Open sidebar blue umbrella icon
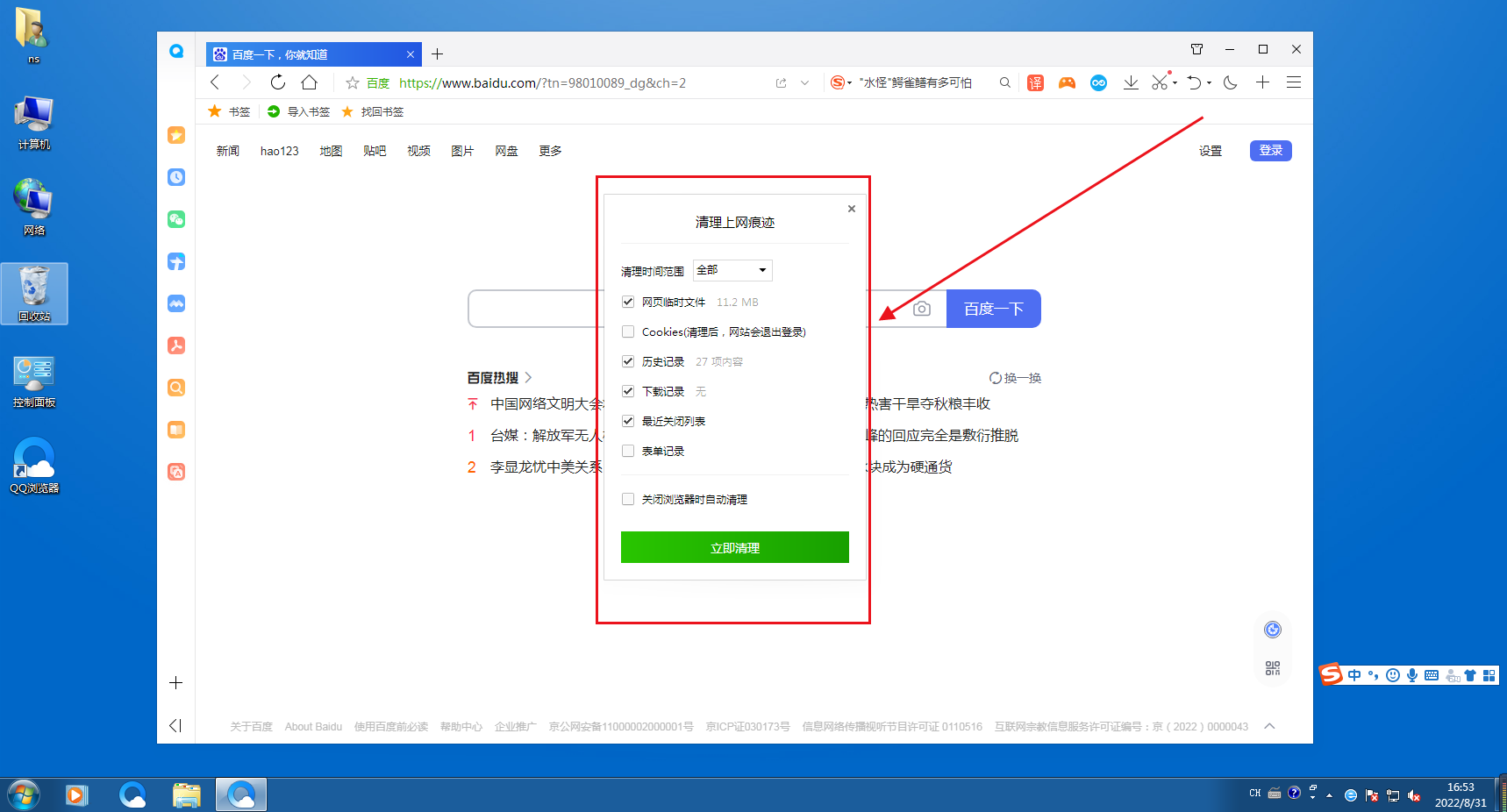This screenshot has height=812, width=1507. tap(176, 261)
